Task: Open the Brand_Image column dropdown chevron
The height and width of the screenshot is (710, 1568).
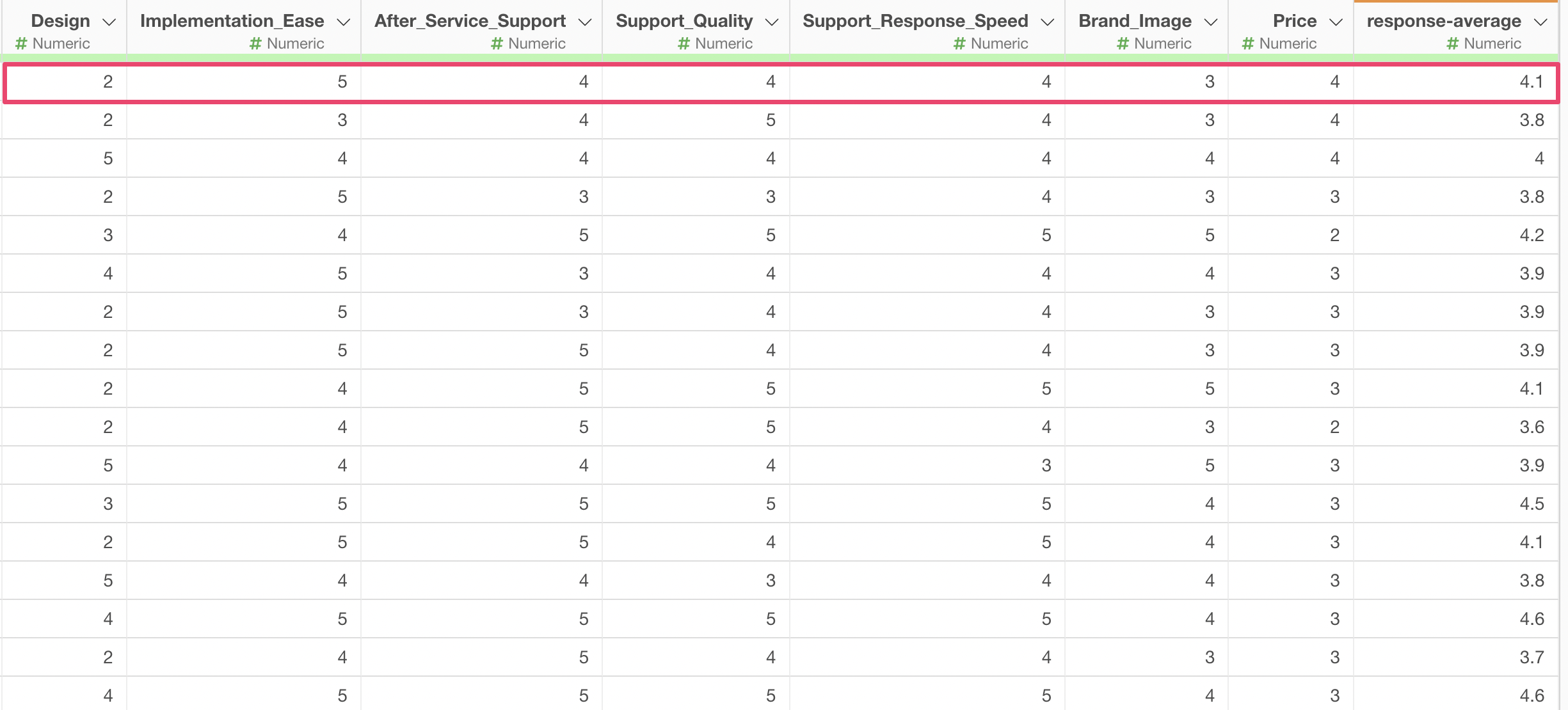Action: pos(1211,22)
